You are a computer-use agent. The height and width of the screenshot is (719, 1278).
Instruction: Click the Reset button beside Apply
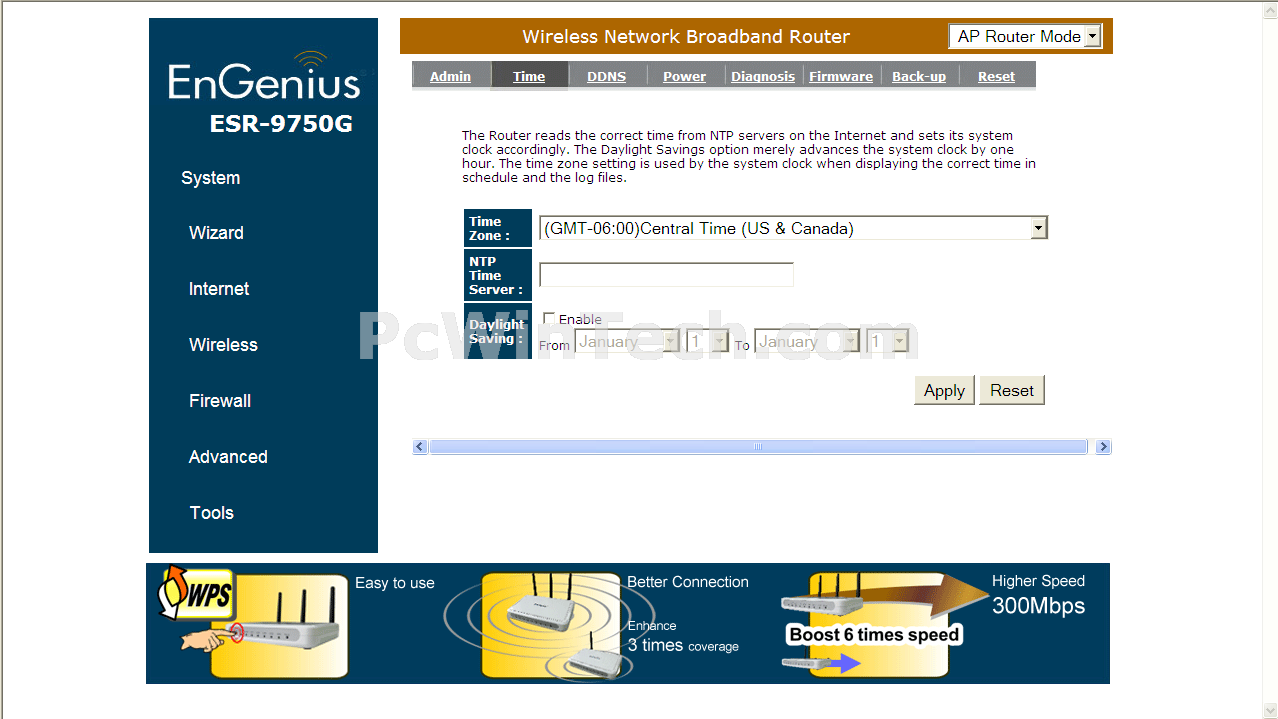[1012, 390]
